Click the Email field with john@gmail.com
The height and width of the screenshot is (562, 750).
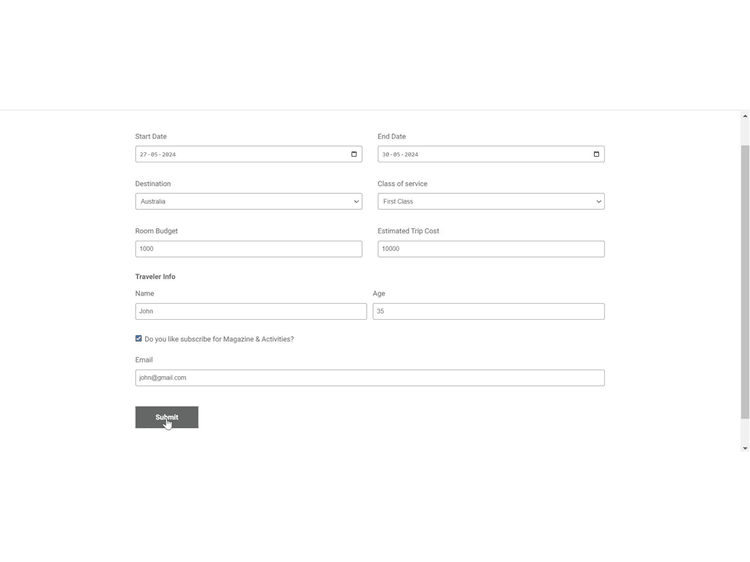[x=369, y=378]
